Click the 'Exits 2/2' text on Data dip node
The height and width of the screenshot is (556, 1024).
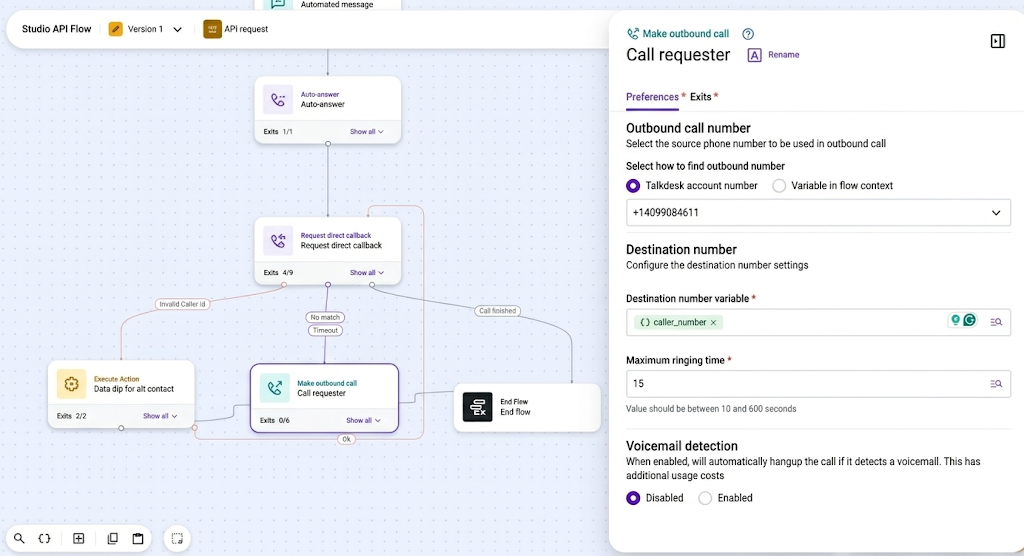coord(71,416)
